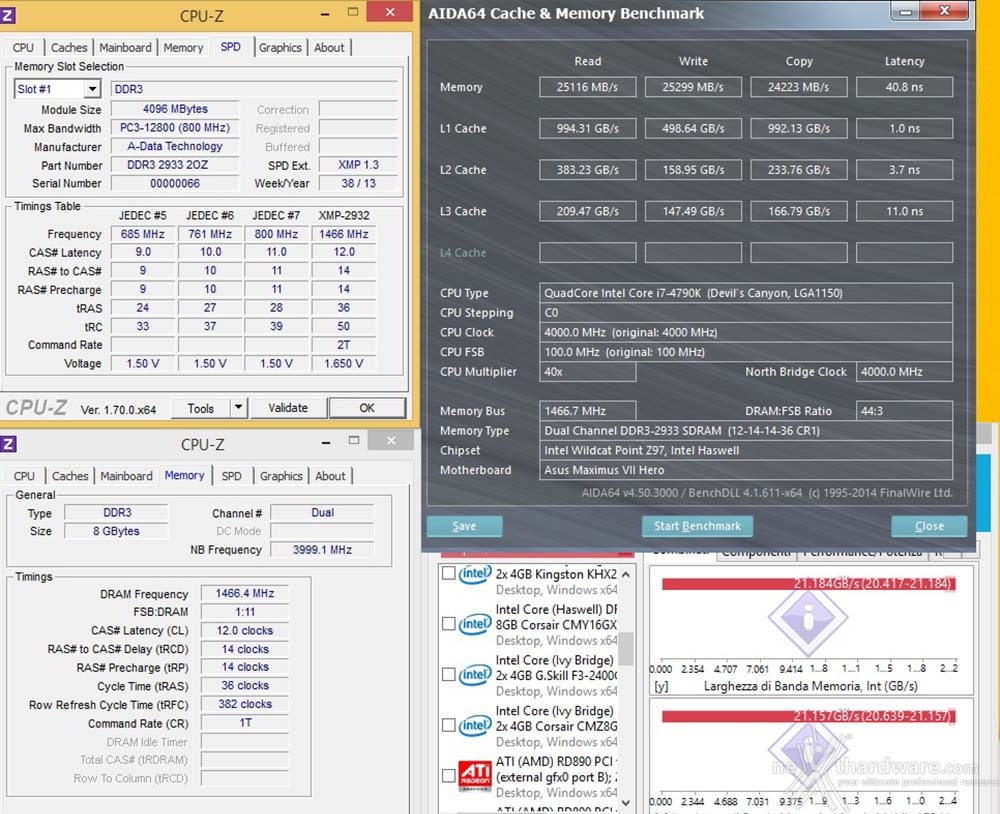Tick checkbox for ATI (AMD) RD890 PCI entry
This screenshot has height=814, width=1000.
tap(448, 775)
